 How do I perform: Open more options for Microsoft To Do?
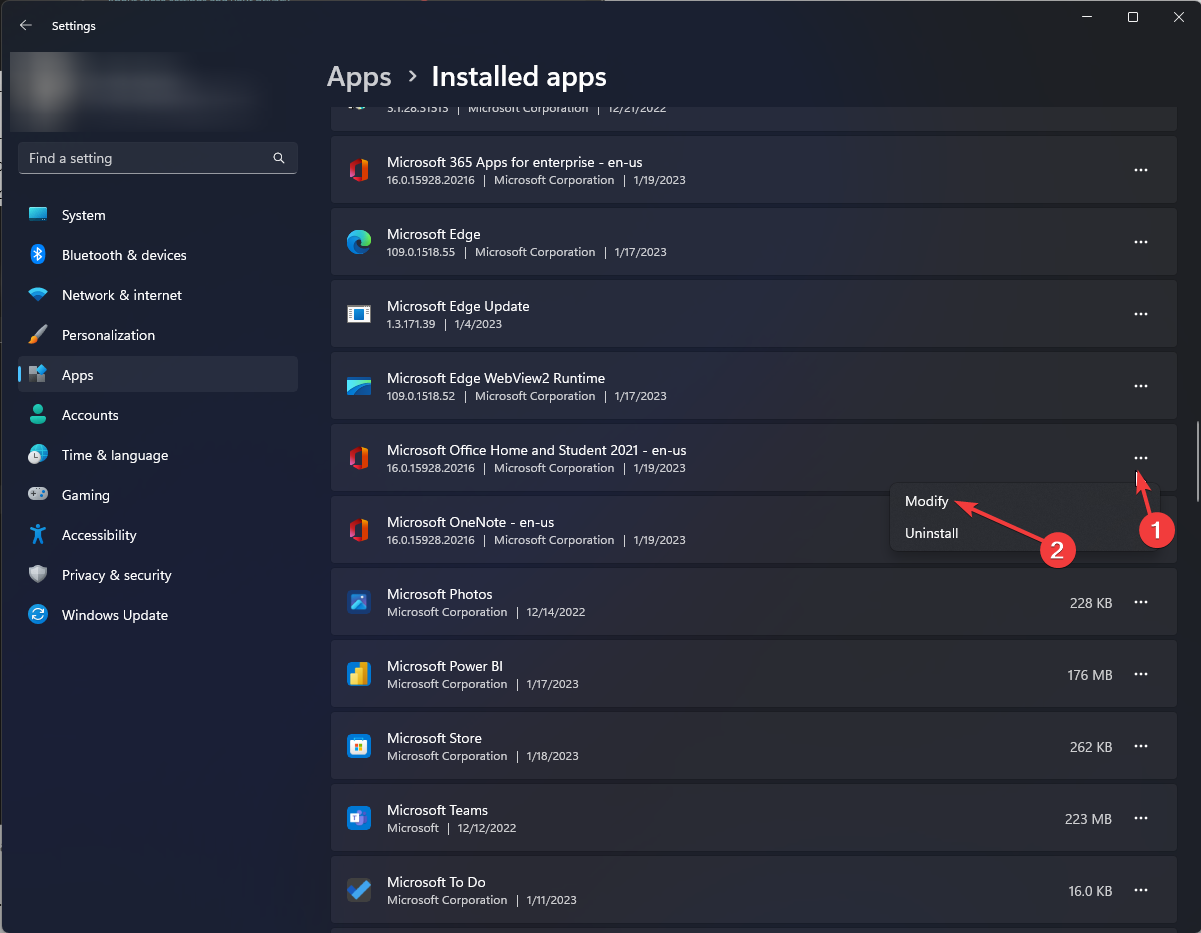(x=1140, y=891)
